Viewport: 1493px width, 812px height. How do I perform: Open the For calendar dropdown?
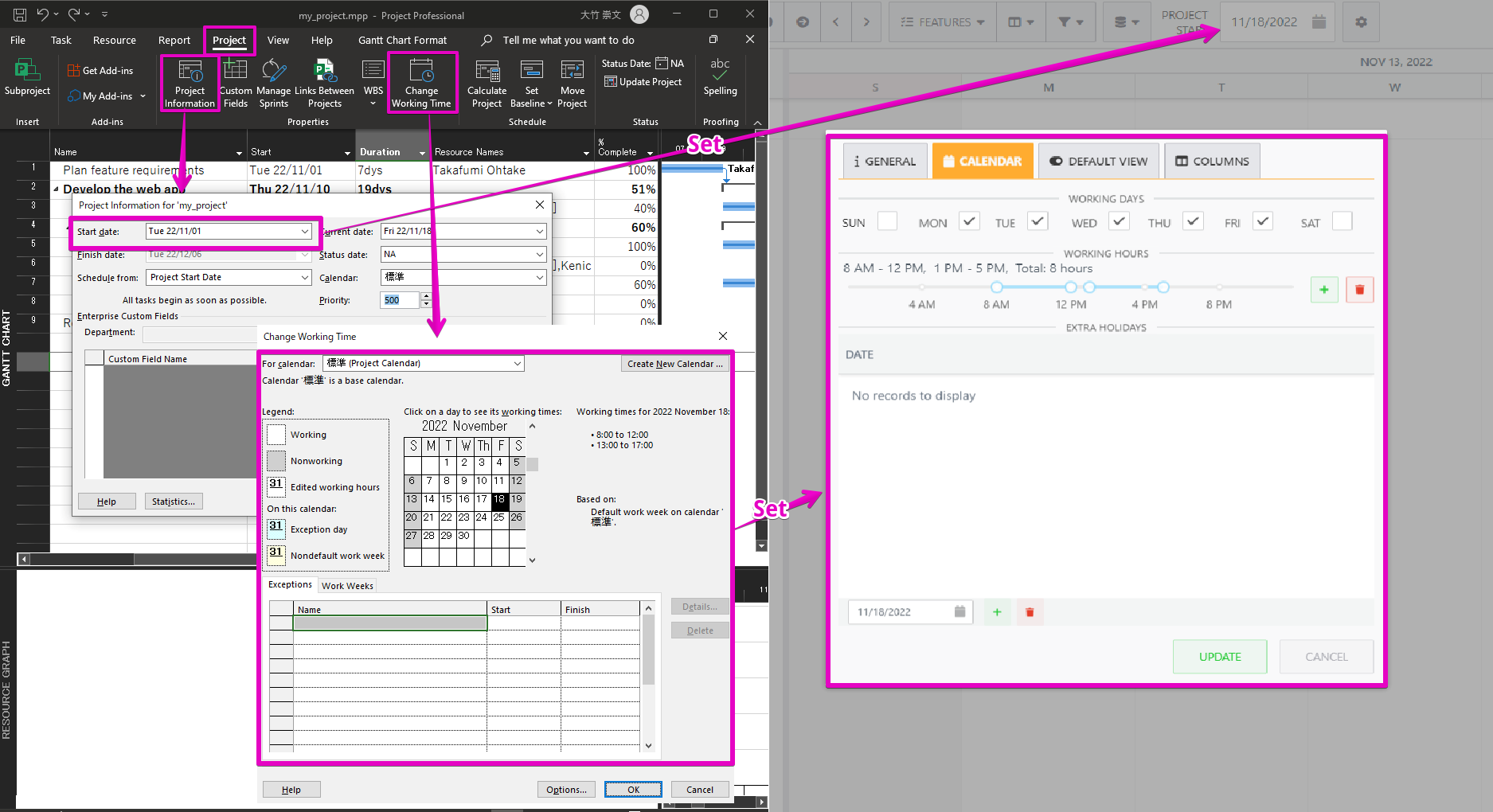point(517,363)
